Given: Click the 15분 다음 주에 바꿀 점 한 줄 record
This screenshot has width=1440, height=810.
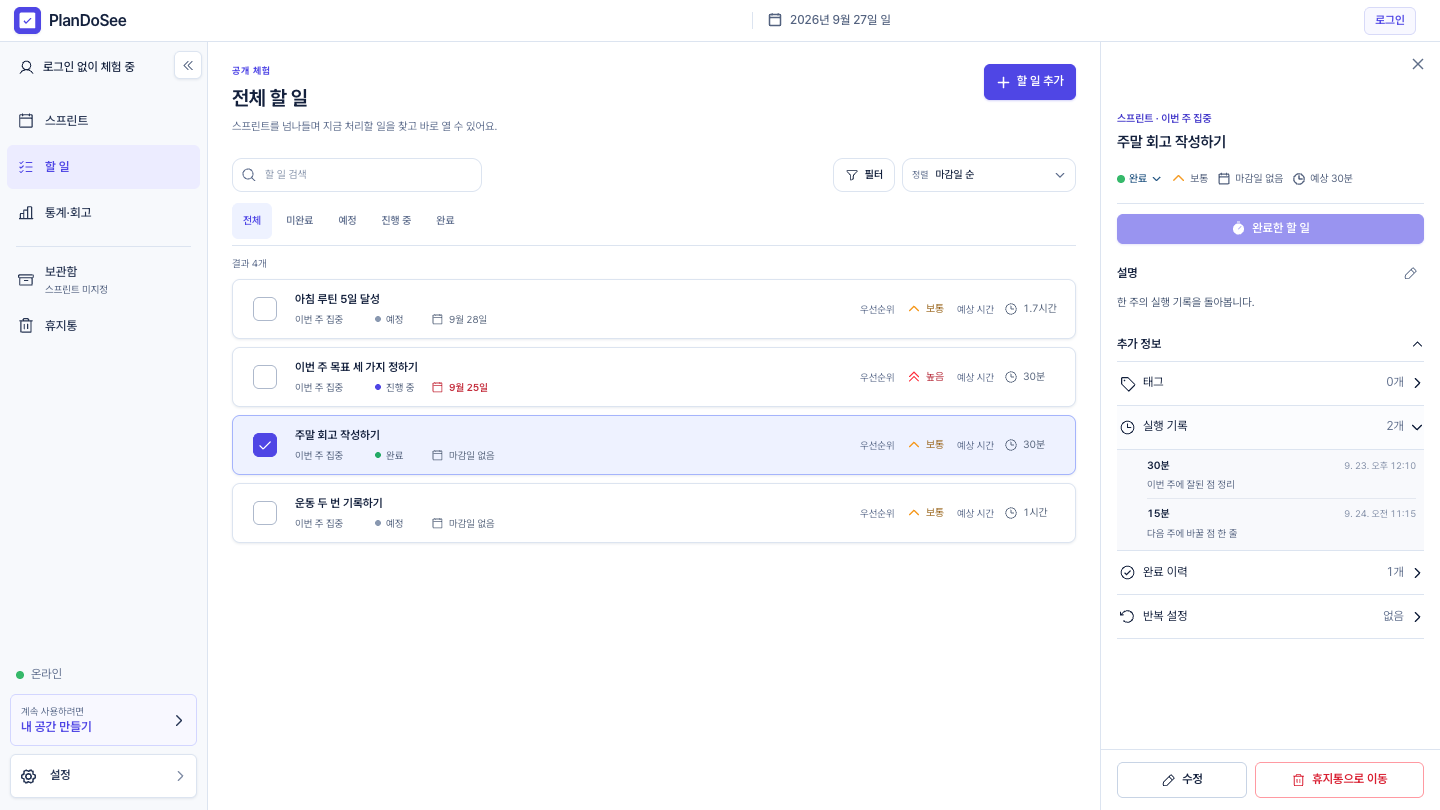Looking at the screenshot, I should [x=1281, y=524].
